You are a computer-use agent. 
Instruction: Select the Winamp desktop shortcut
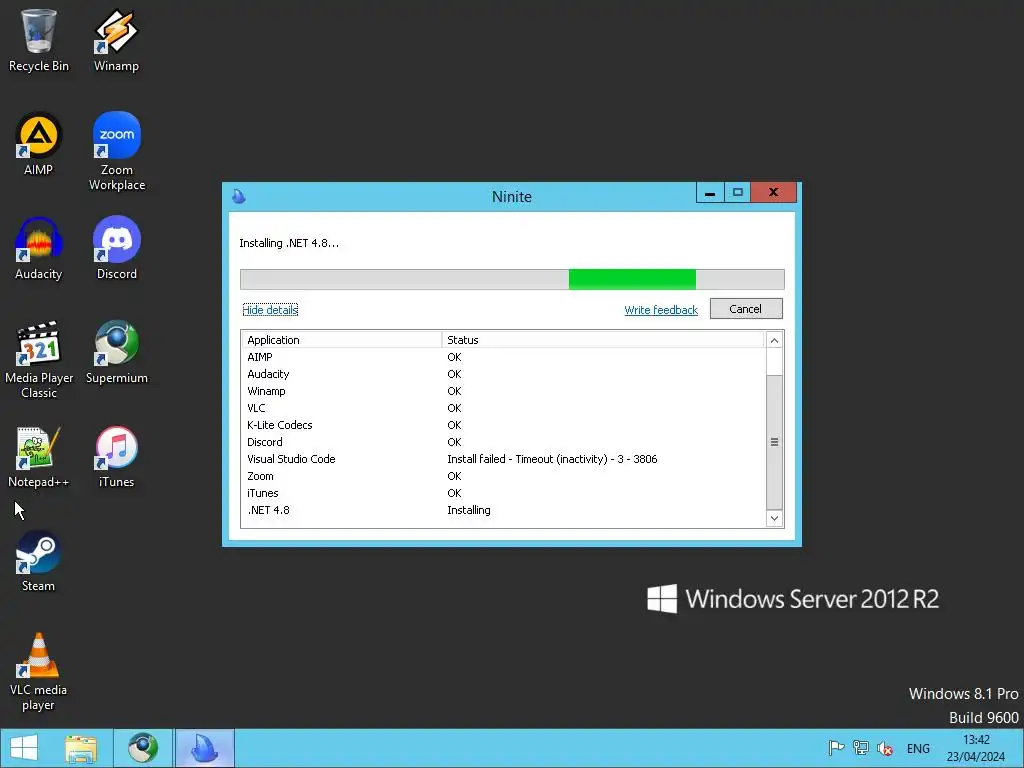pyautogui.click(x=116, y=40)
